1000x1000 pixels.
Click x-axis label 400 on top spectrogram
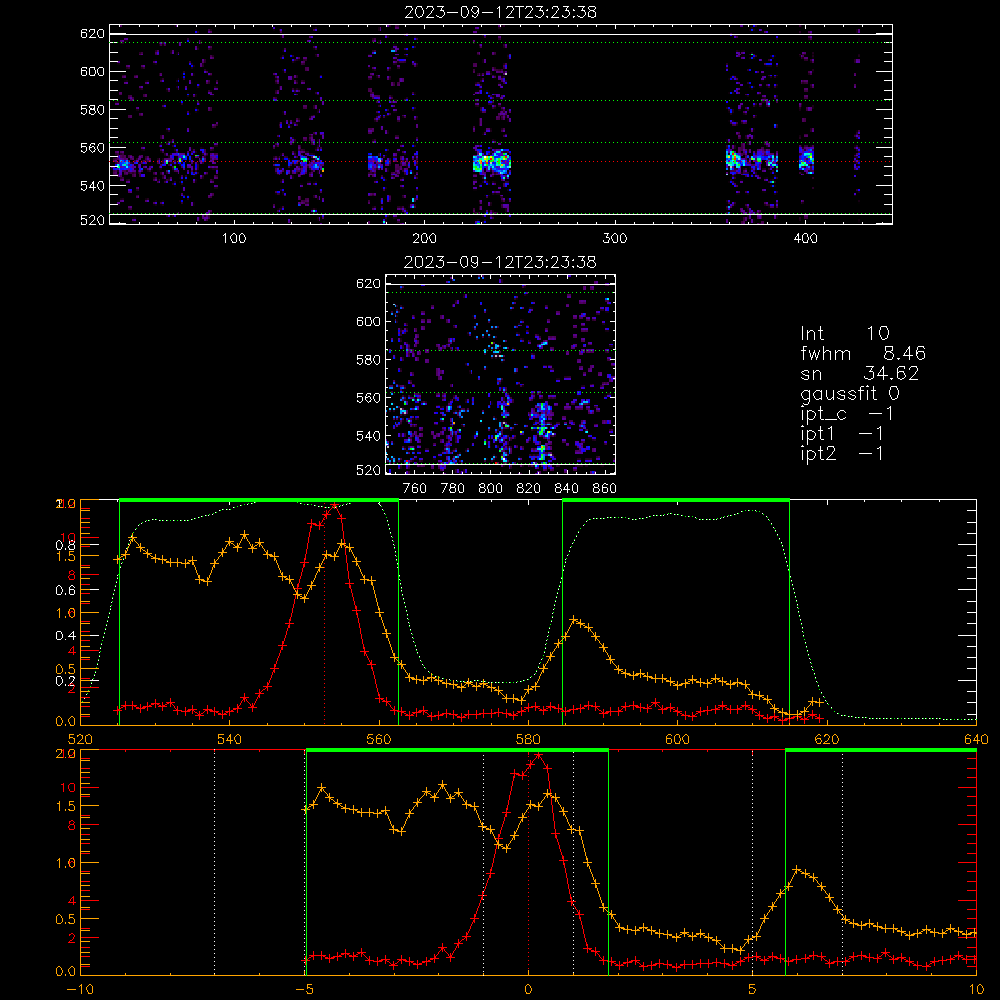[805, 239]
